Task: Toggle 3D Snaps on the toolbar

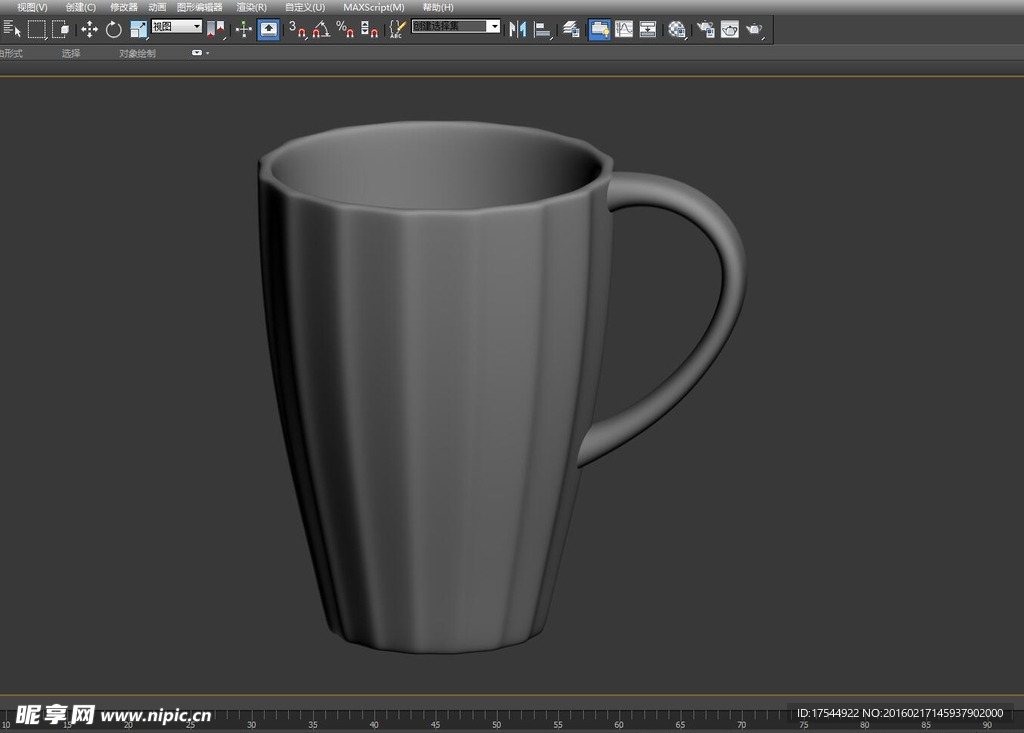Action: pyautogui.click(x=297, y=29)
